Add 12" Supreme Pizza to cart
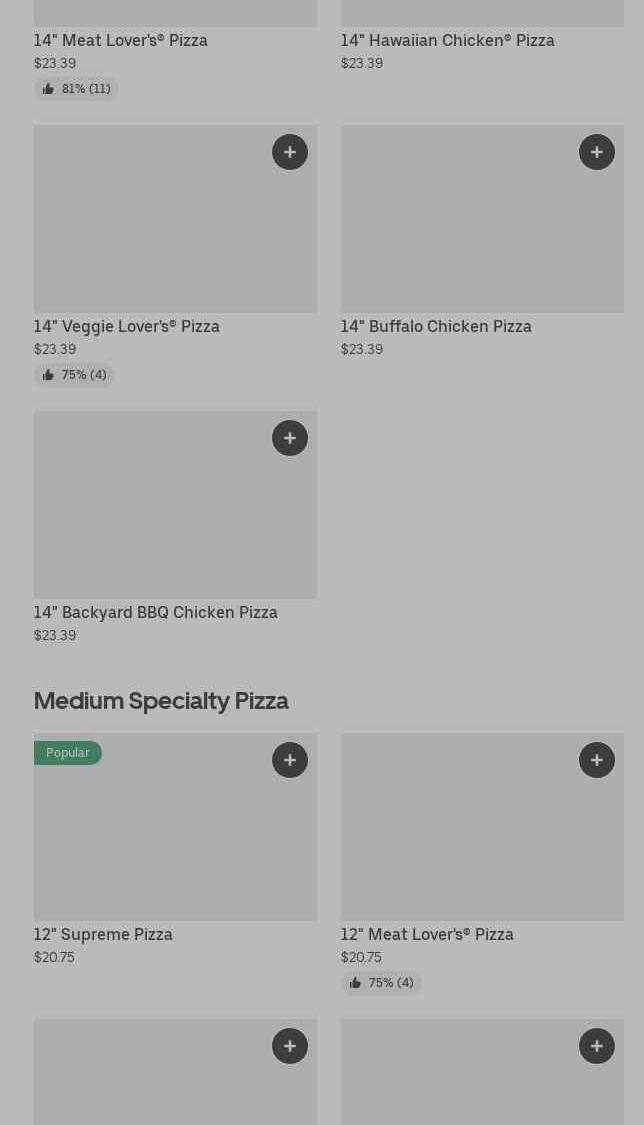Viewport: 644px width, 1125px height. click(290, 760)
